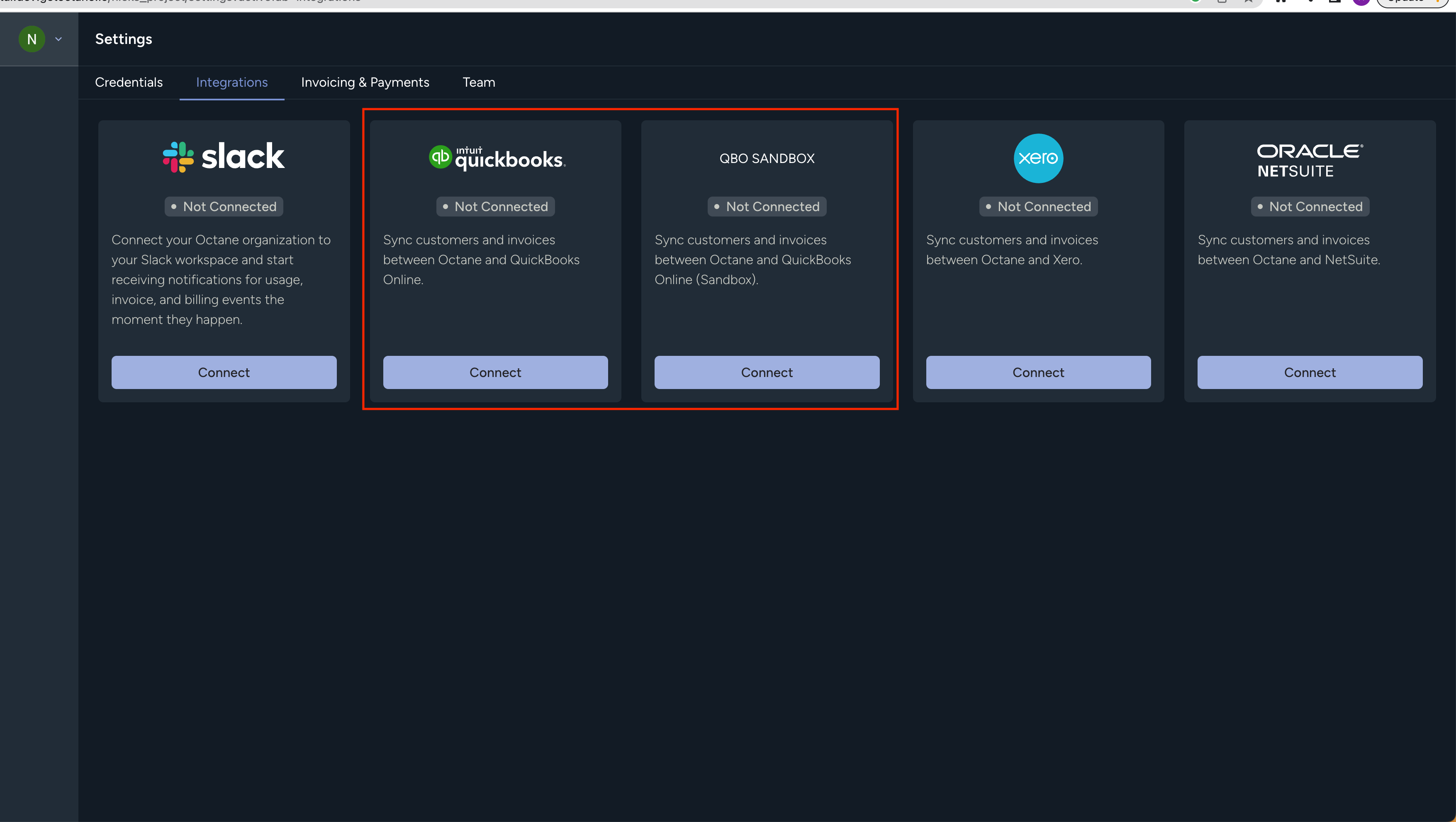Expand the organization switcher chevron
The width and height of the screenshot is (1456, 822).
click(58, 39)
